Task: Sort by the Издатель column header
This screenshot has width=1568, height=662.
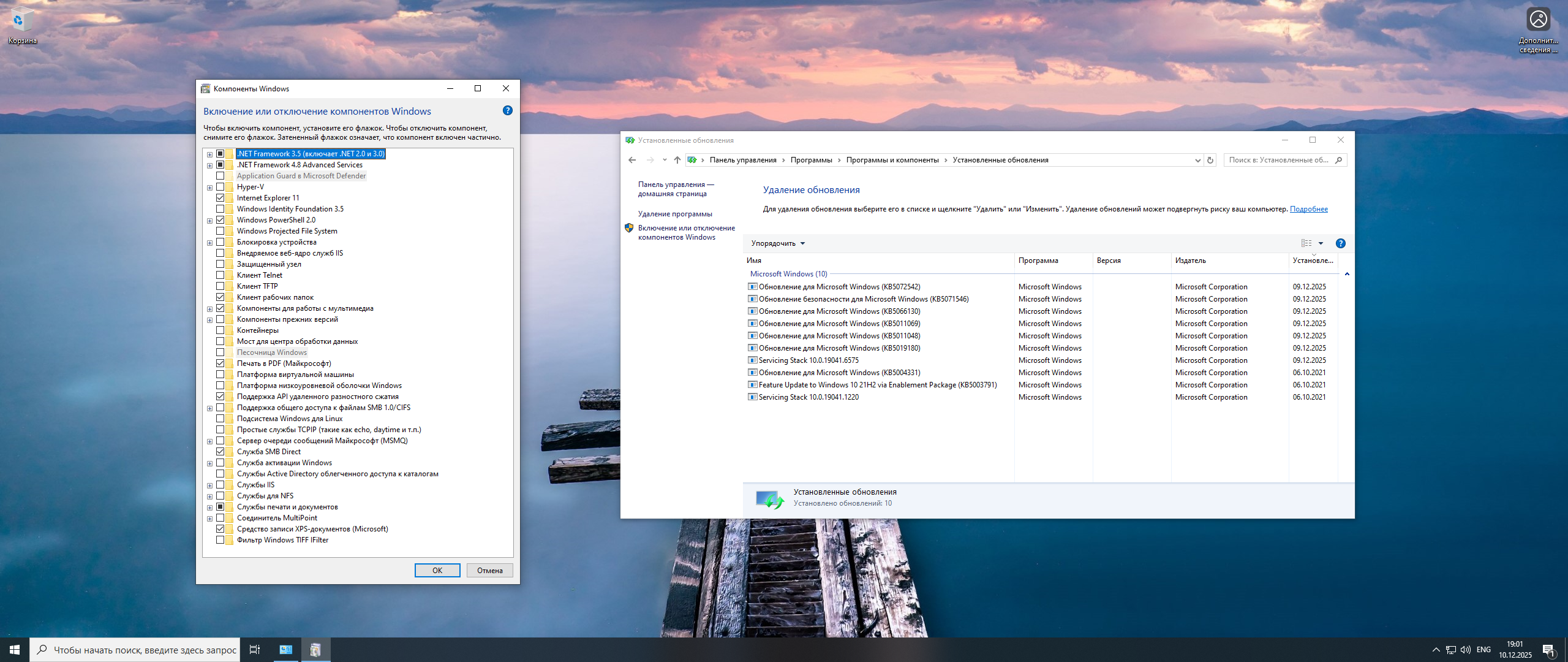Action: click(1190, 261)
